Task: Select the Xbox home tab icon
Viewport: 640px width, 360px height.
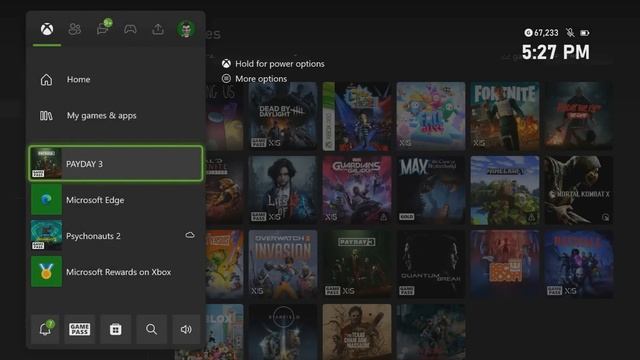Action: coord(47,29)
